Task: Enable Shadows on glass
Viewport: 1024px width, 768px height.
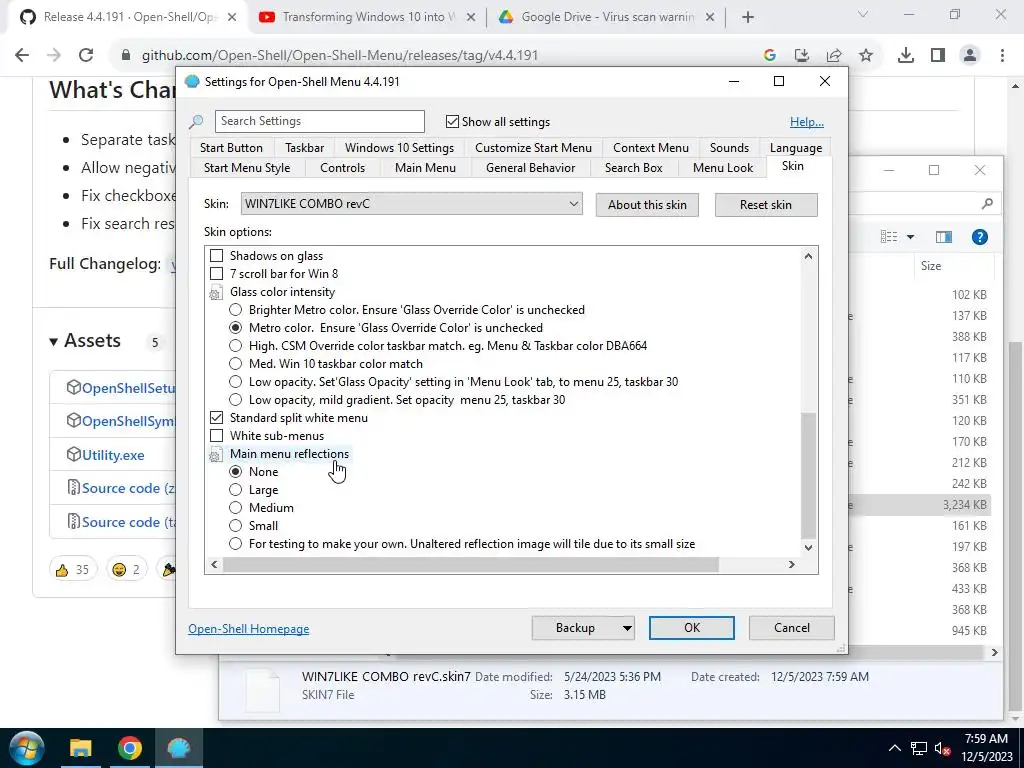Action: (x=216, y=255)
